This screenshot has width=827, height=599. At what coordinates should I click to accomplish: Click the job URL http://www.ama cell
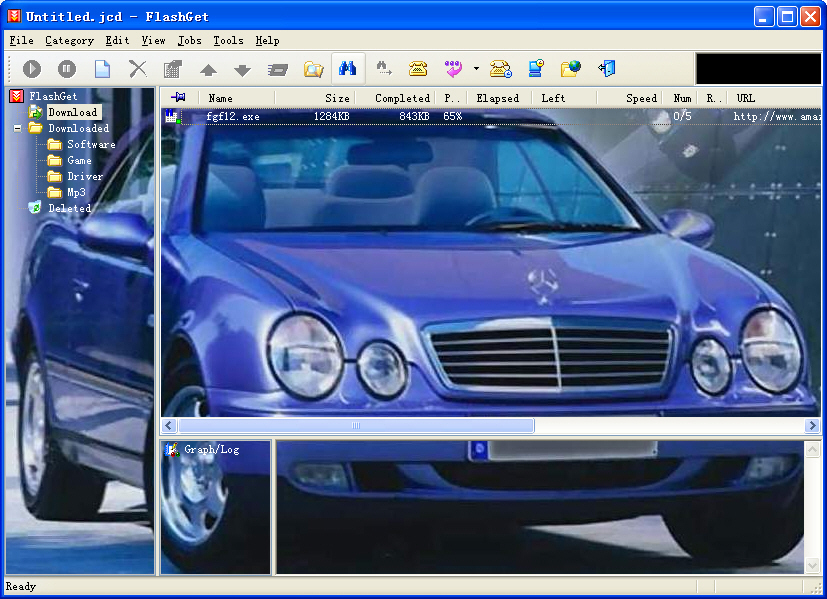pyautogui.click(x=776, y=117)
